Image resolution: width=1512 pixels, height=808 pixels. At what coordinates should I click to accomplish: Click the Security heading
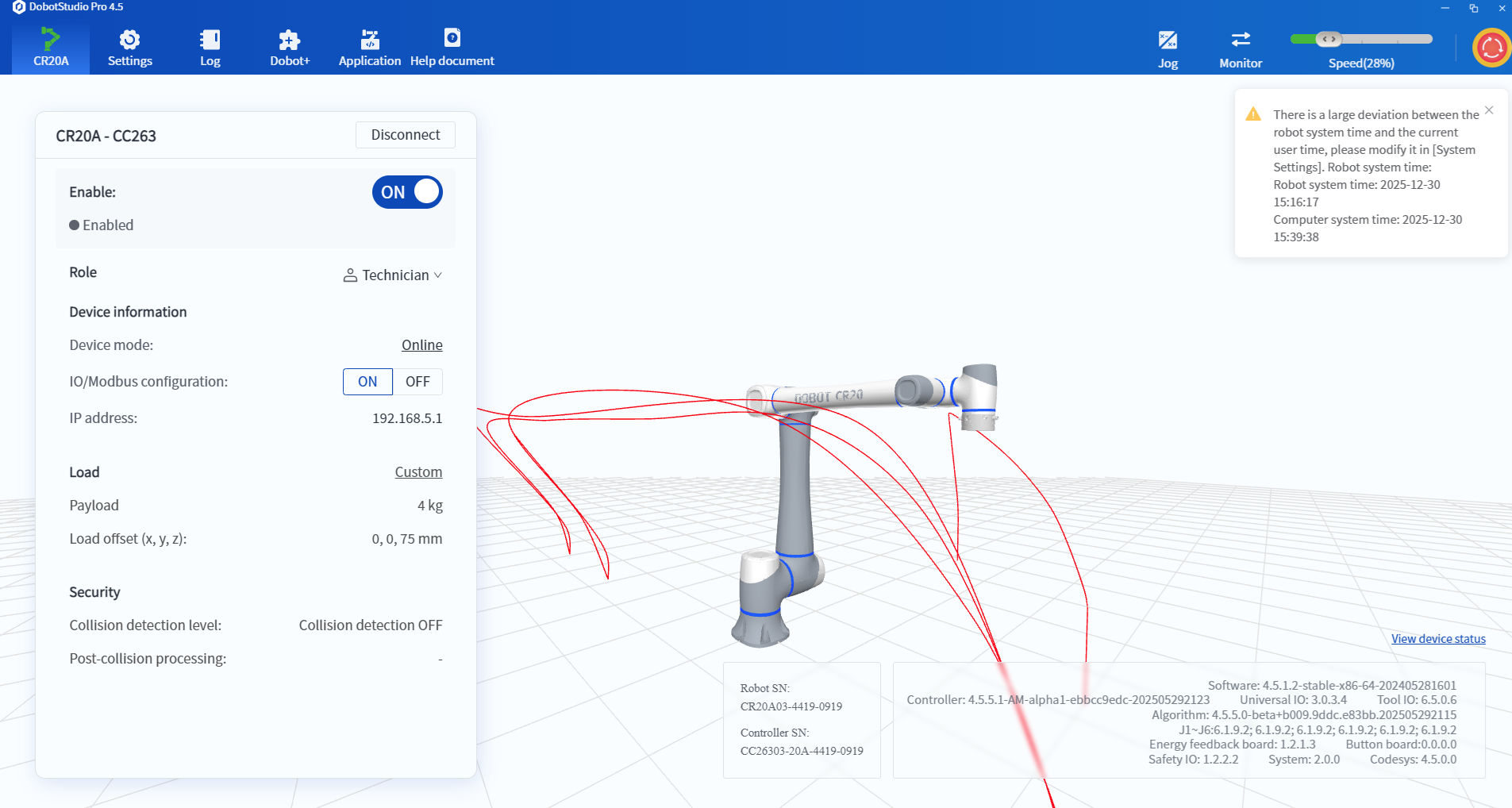94,592
